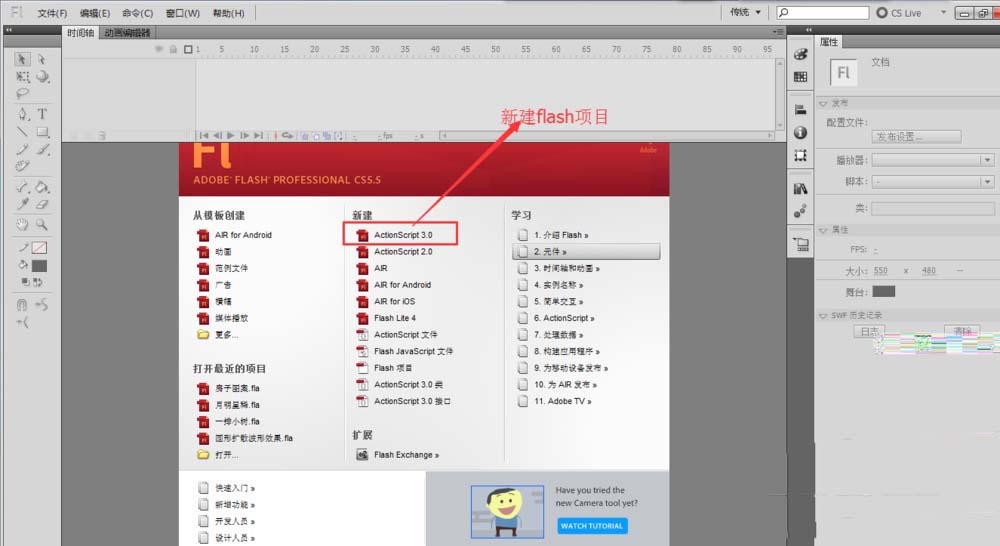Image resolution: width=1000 pixels, height=546 pixels.
Task: Select the Hand tool
Action: click(22, 225)
